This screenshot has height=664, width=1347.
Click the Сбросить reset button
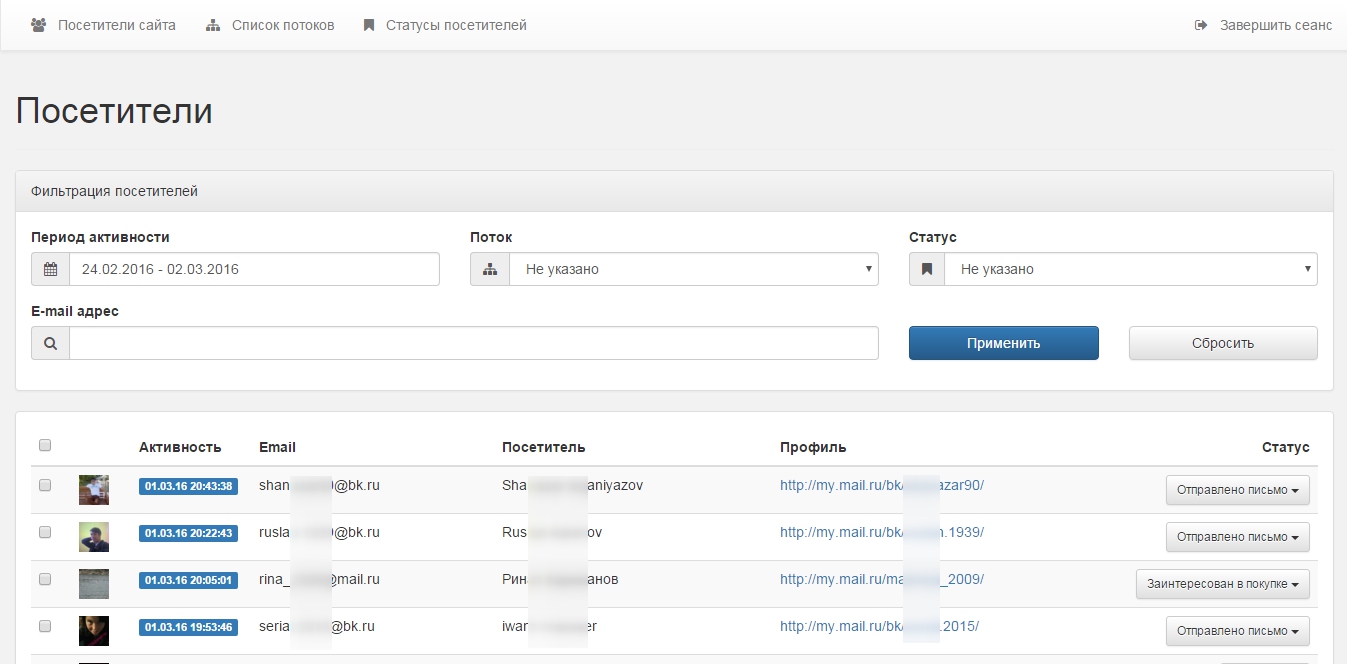click(x=1222, y=343)
